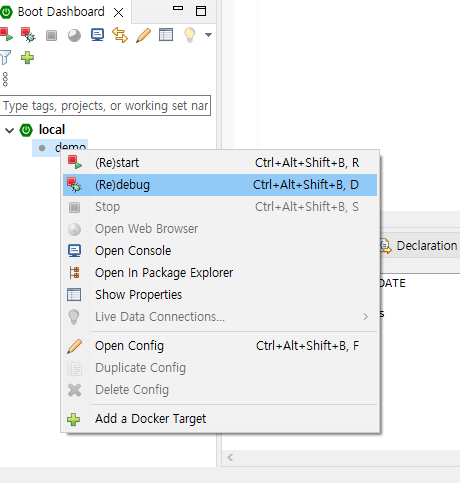This screenshot has width=460, height=483.
Task: Maximize the Boot Dashboard view
Action: pos(201,11)
